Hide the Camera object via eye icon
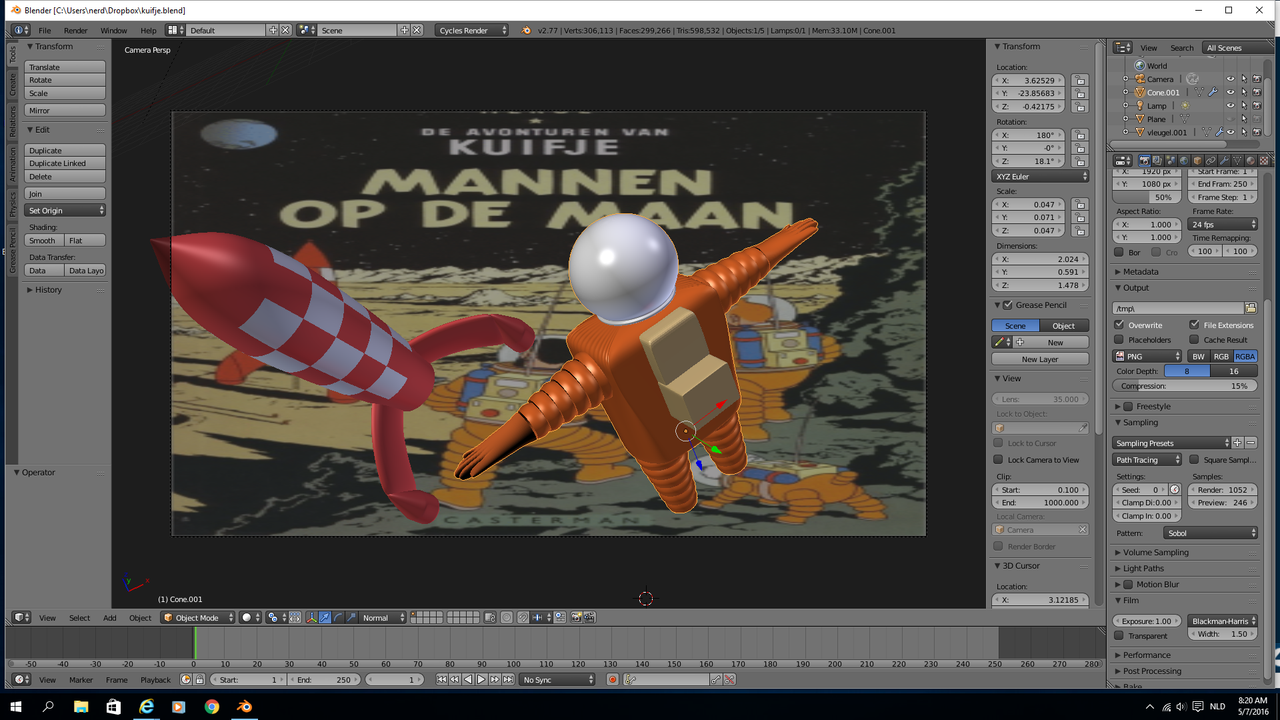The image size is (1280, 720). tap(1230, 79)
